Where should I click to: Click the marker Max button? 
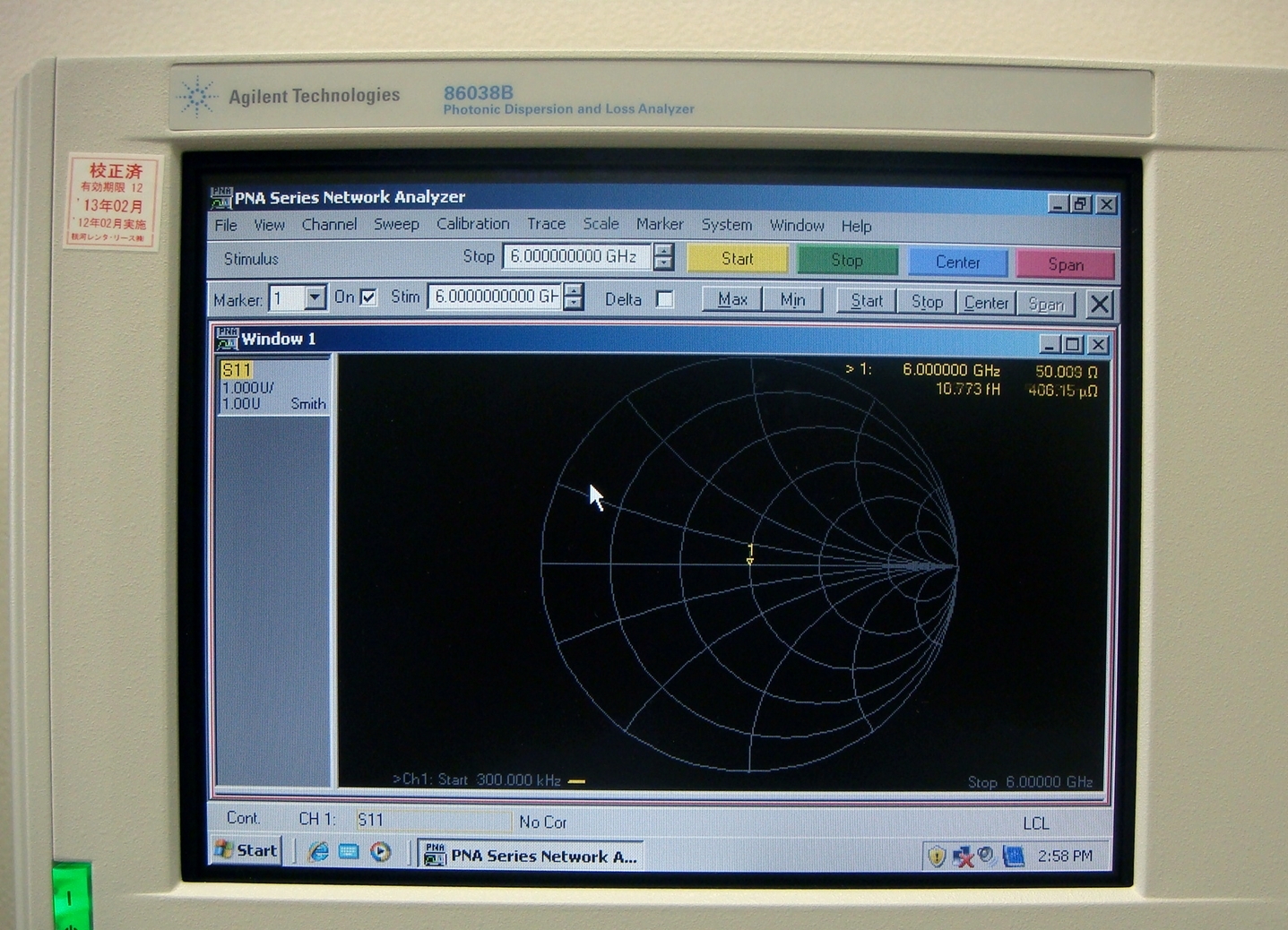click(x=732, y=299)
